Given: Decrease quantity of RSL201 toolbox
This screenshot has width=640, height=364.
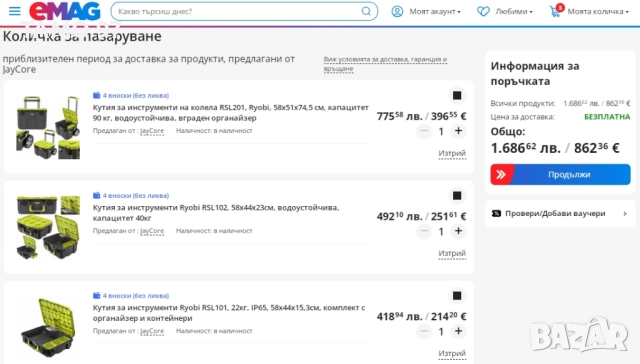Looking at the screenshot, I should pyautogui.click(x=424, y=131).
